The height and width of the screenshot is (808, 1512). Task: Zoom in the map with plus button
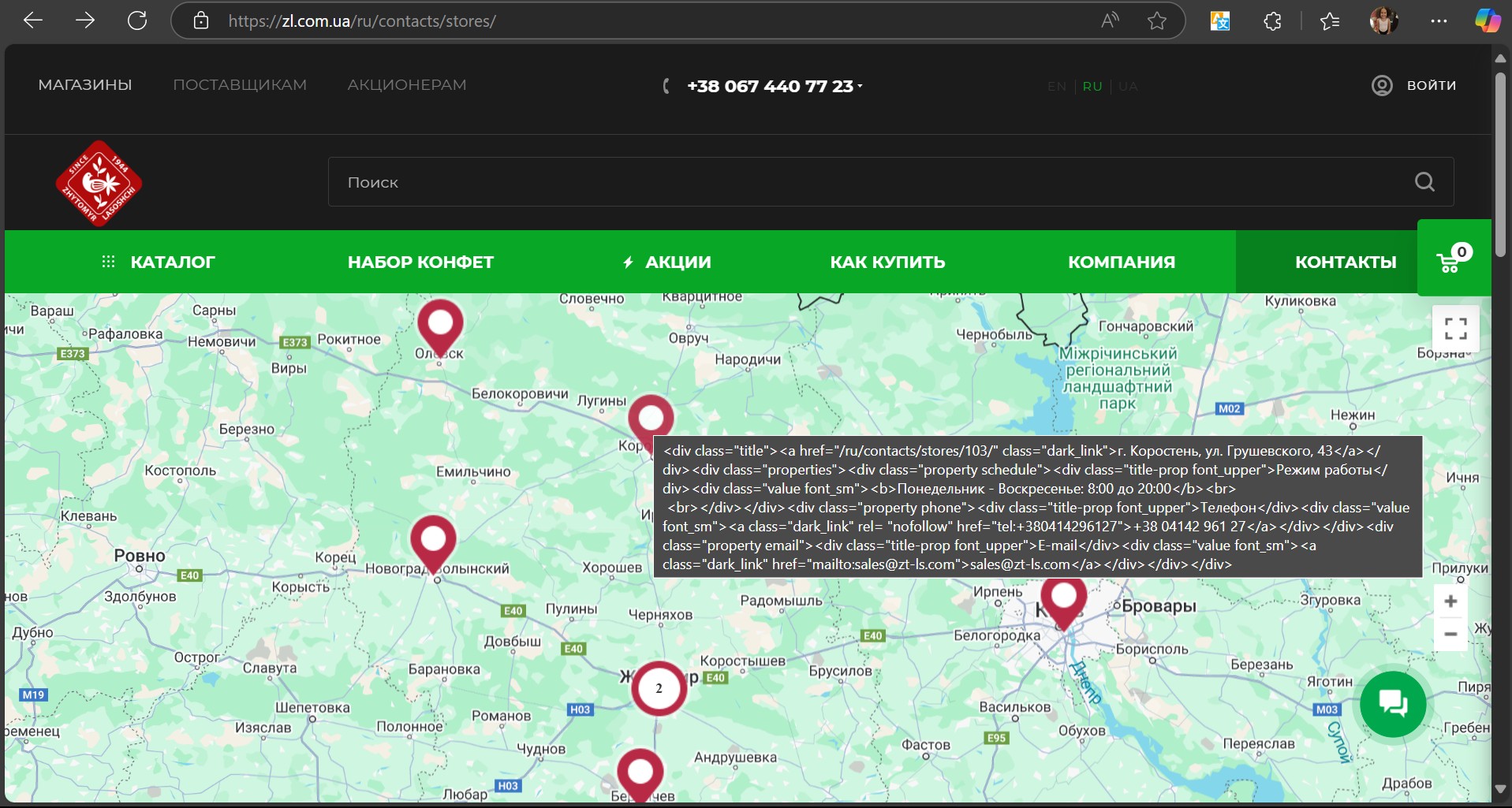point(1450,601)
